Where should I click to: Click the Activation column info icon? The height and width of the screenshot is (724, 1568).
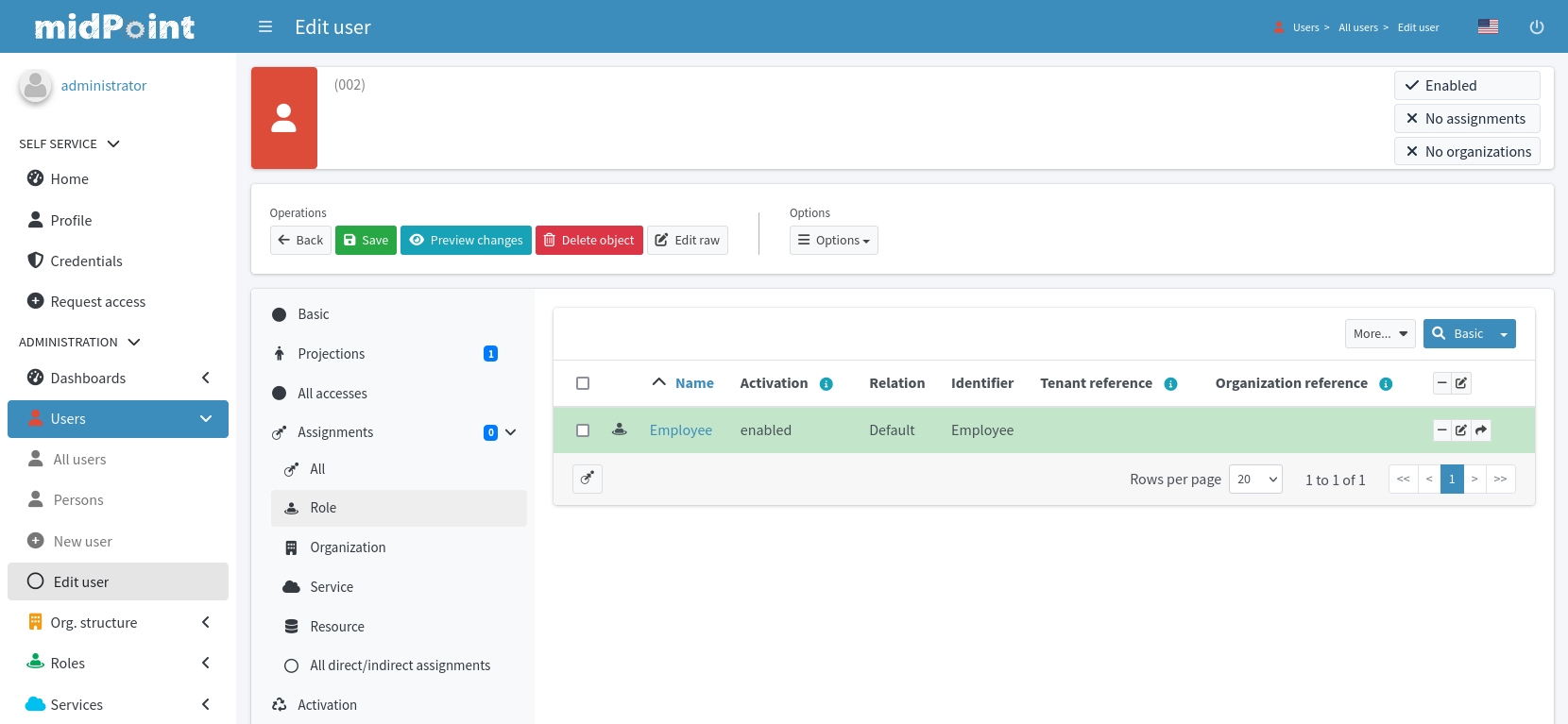coord(827,384)
